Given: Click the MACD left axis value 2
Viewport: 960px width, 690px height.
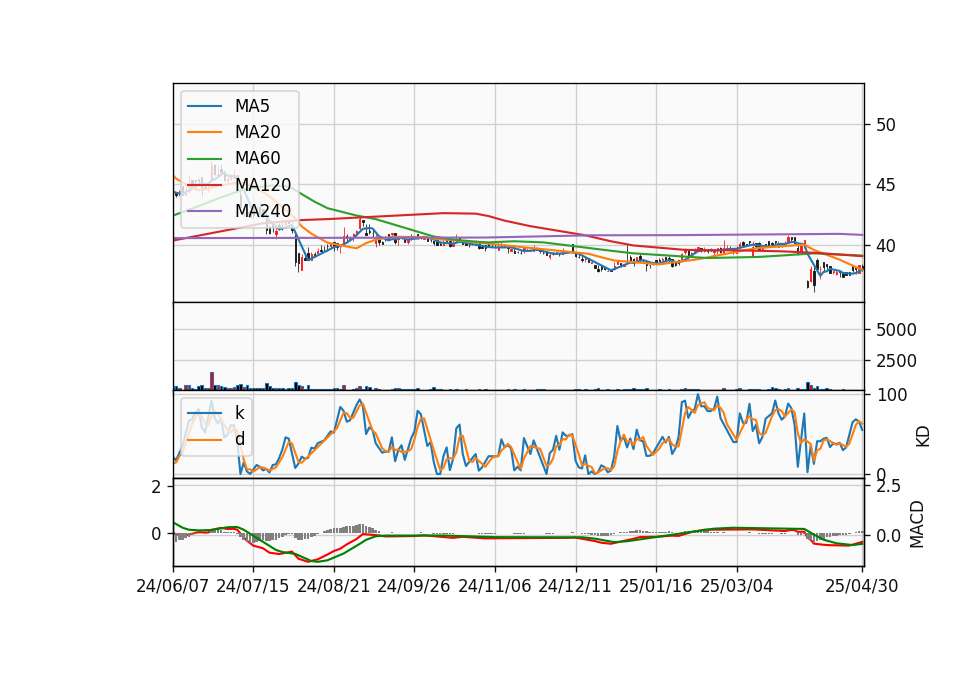Looking at the screenshot, I should click(157, 487).
